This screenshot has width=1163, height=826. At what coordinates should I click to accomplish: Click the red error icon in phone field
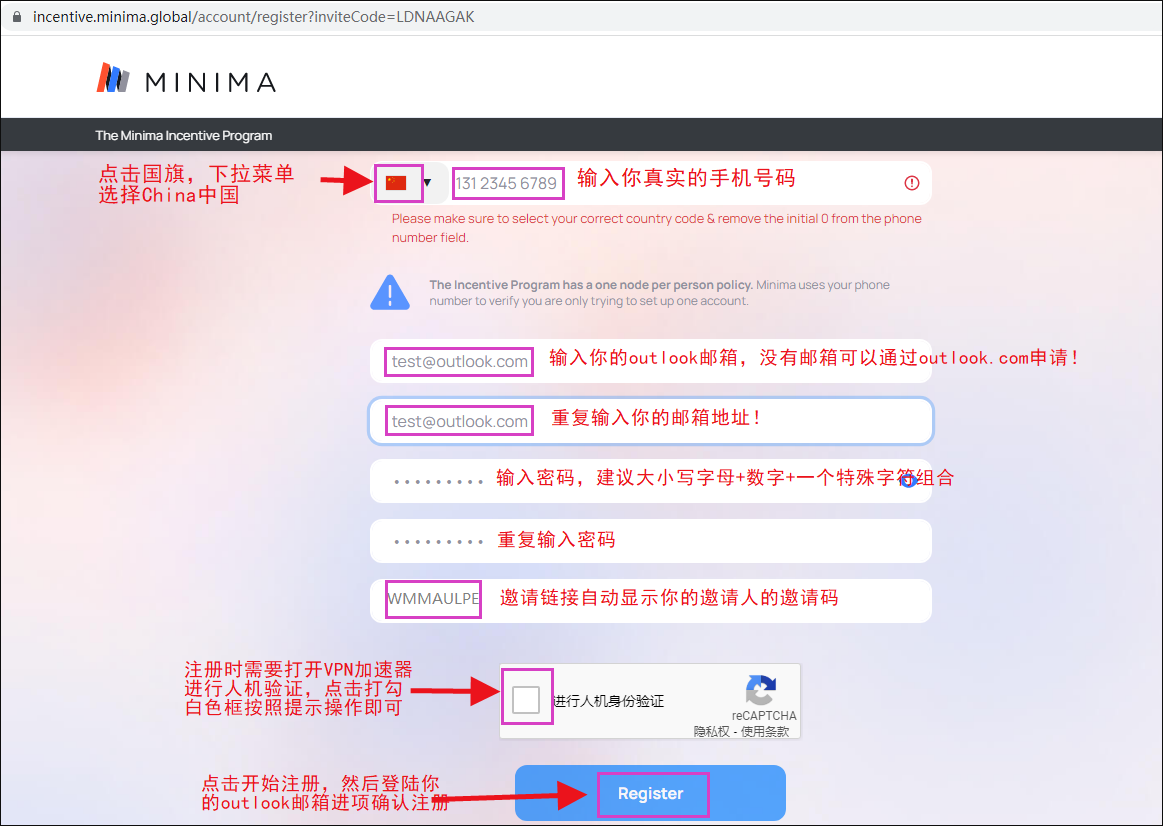912,183
